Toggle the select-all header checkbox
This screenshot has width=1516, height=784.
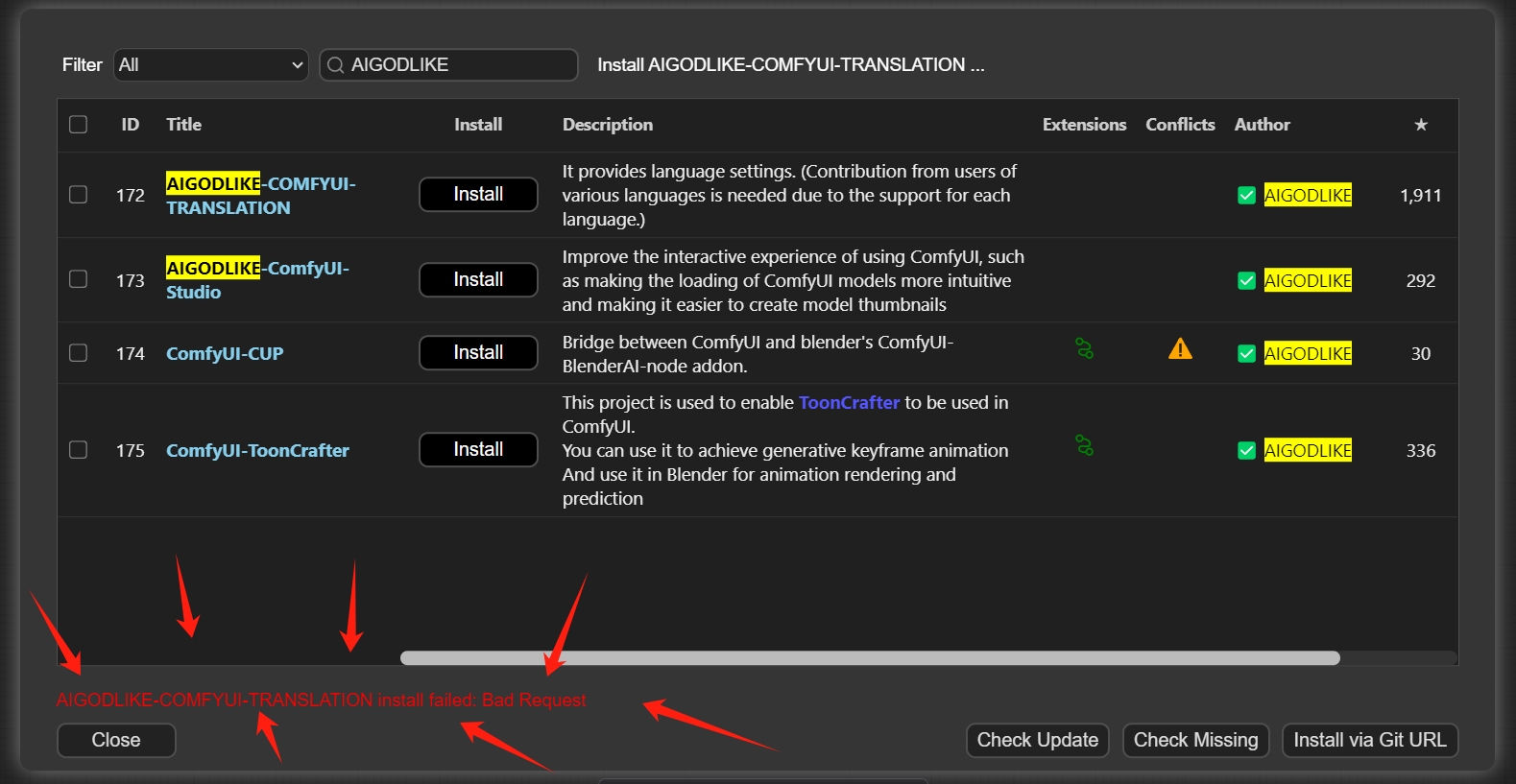[79, 125]
